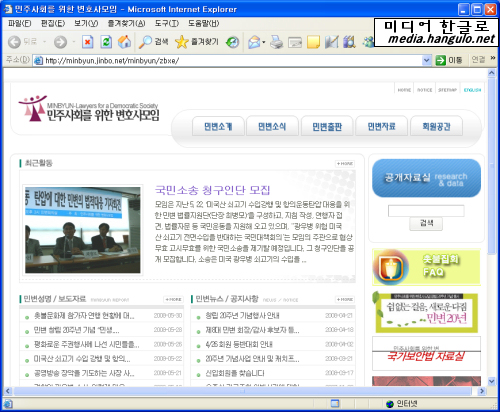This screenshot has height=412, width=500.
Task: Select the 민변소식 navigation tab
Action: (272, 126)
